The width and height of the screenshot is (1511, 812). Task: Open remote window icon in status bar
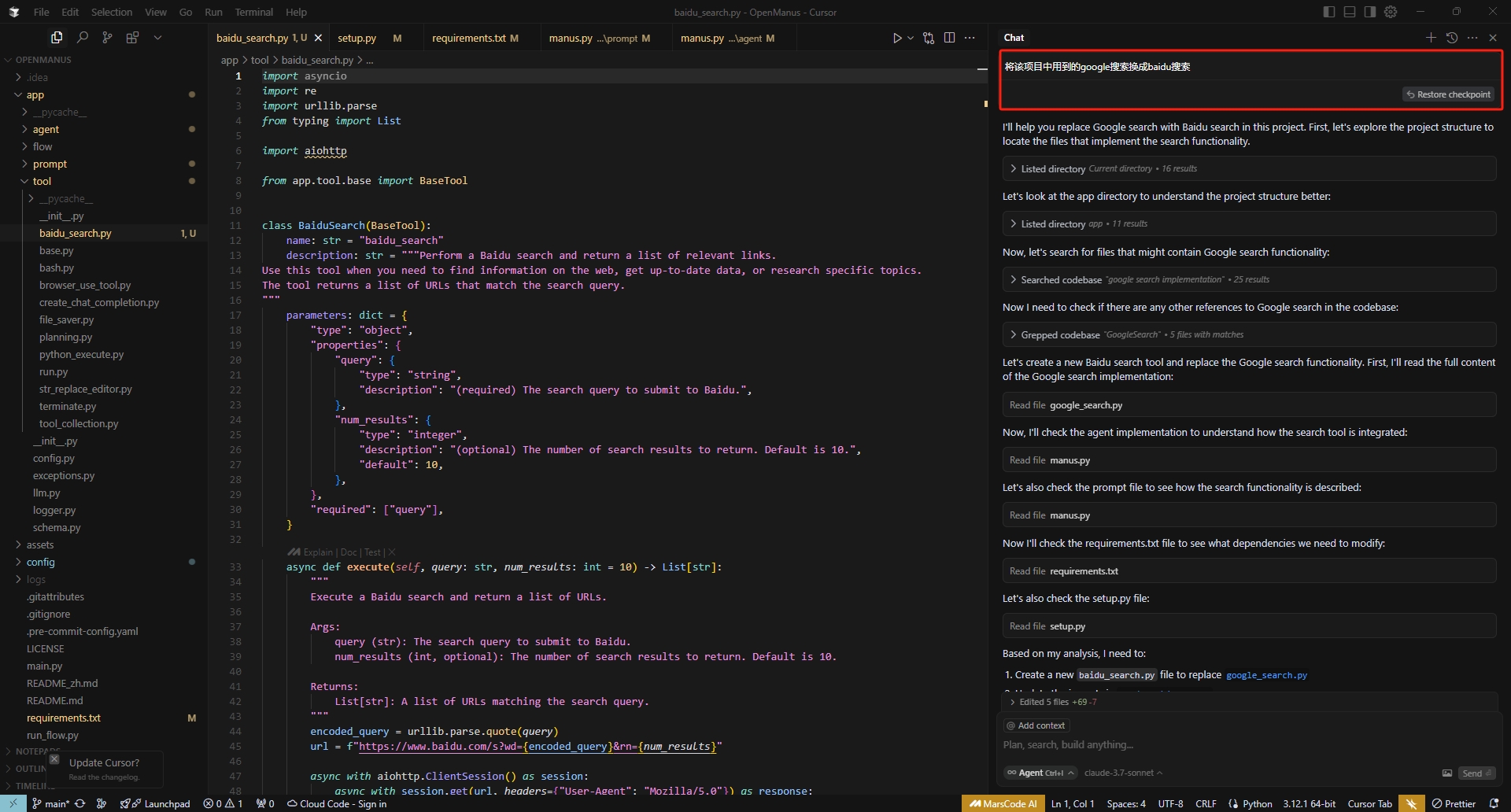tap(13, 803)
